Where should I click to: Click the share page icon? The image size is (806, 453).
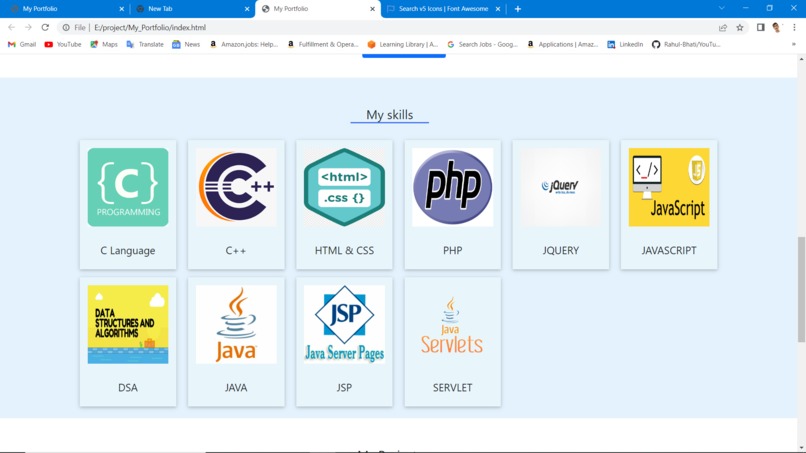click(x=723, y=28)
